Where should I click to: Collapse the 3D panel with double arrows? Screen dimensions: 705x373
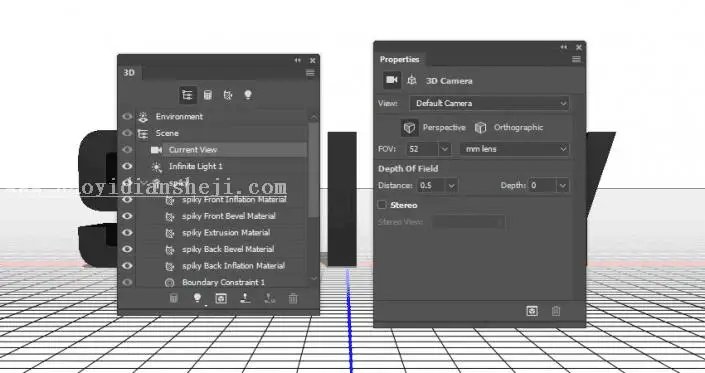298,60
